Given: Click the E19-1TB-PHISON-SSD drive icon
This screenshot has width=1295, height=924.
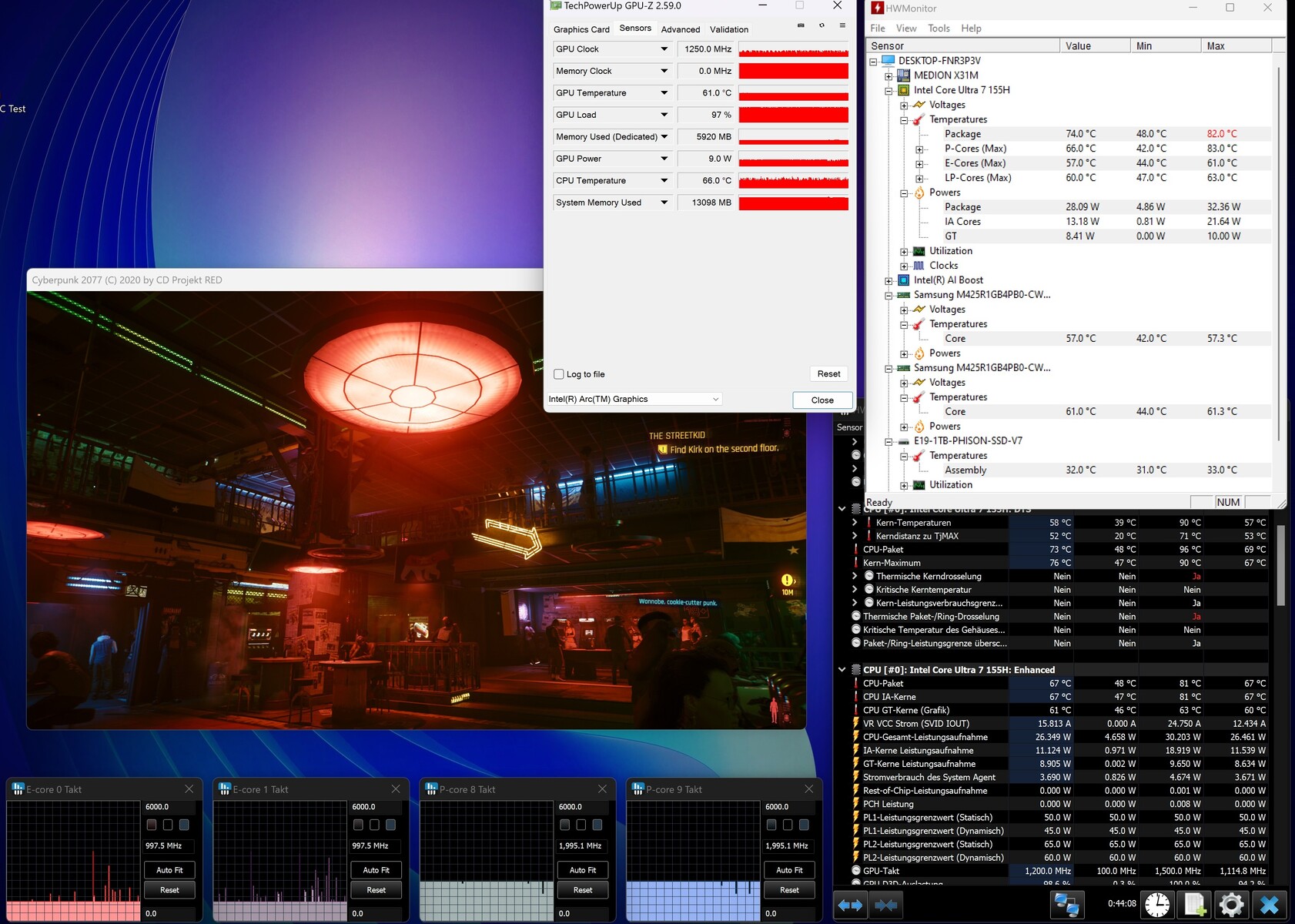Looking at the screenshot, I should click(x=903, y=441).
